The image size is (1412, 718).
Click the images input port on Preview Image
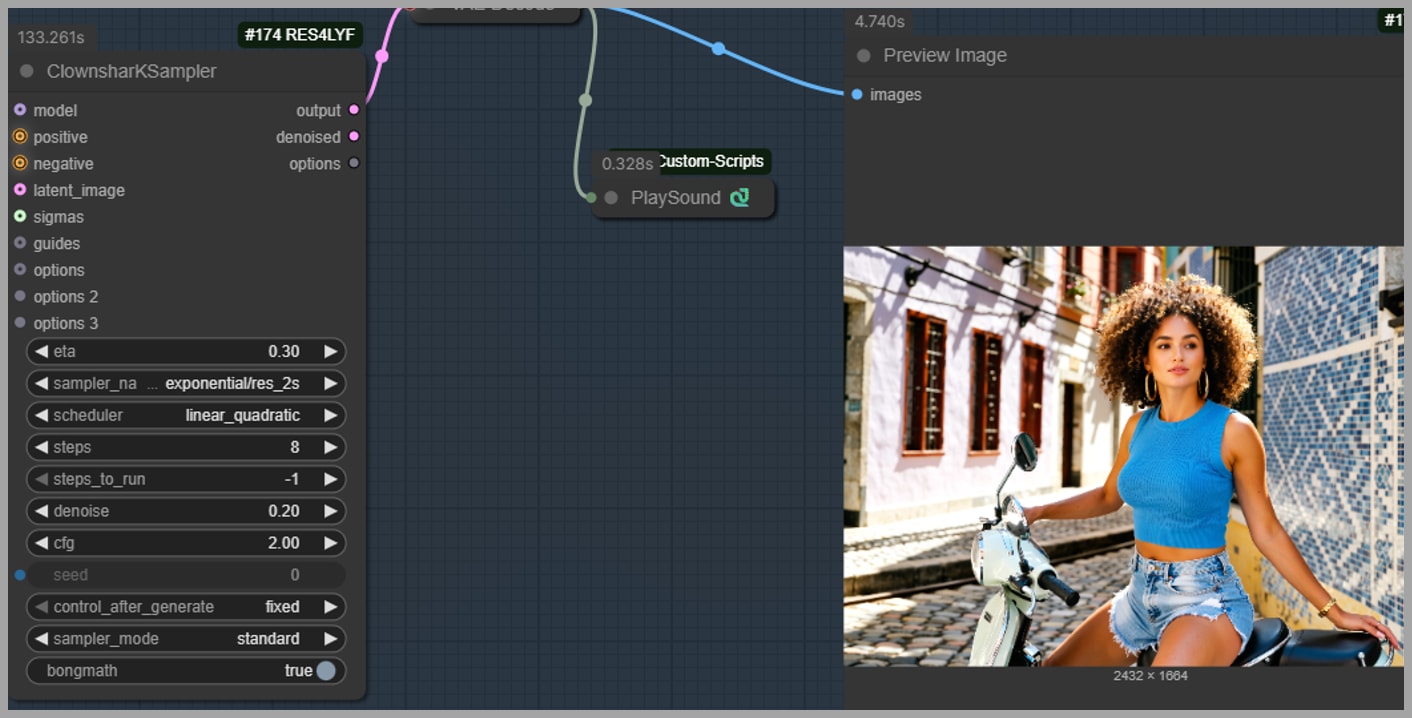click(x=857, y=95)
